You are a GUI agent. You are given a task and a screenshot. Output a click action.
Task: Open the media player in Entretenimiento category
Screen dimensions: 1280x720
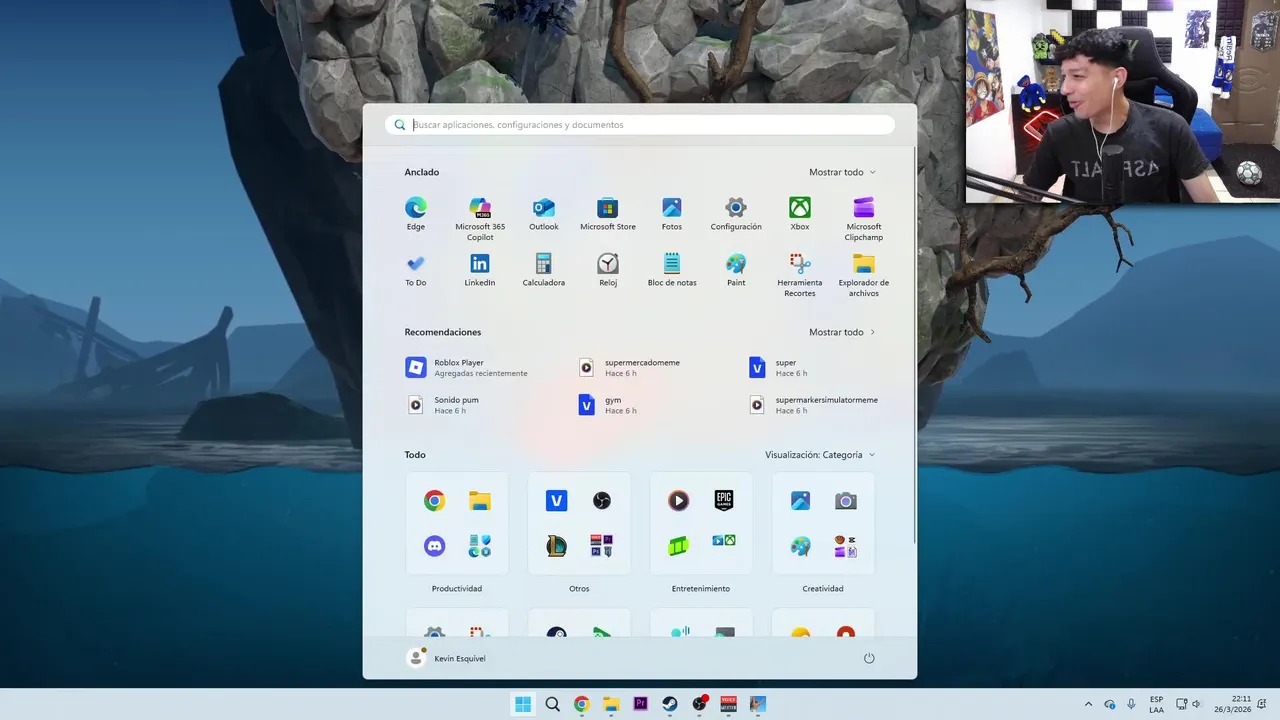click(678, 501)
